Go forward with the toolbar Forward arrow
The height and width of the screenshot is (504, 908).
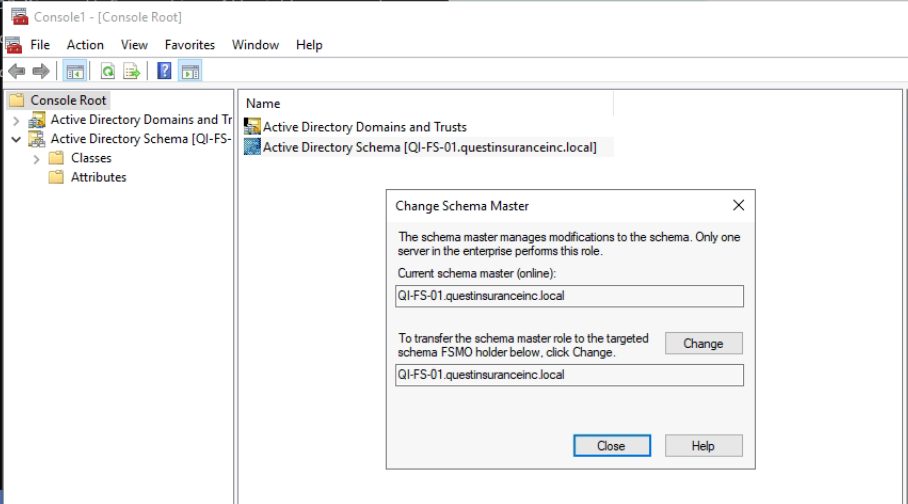pyautogui.click(x=41, y=71)
